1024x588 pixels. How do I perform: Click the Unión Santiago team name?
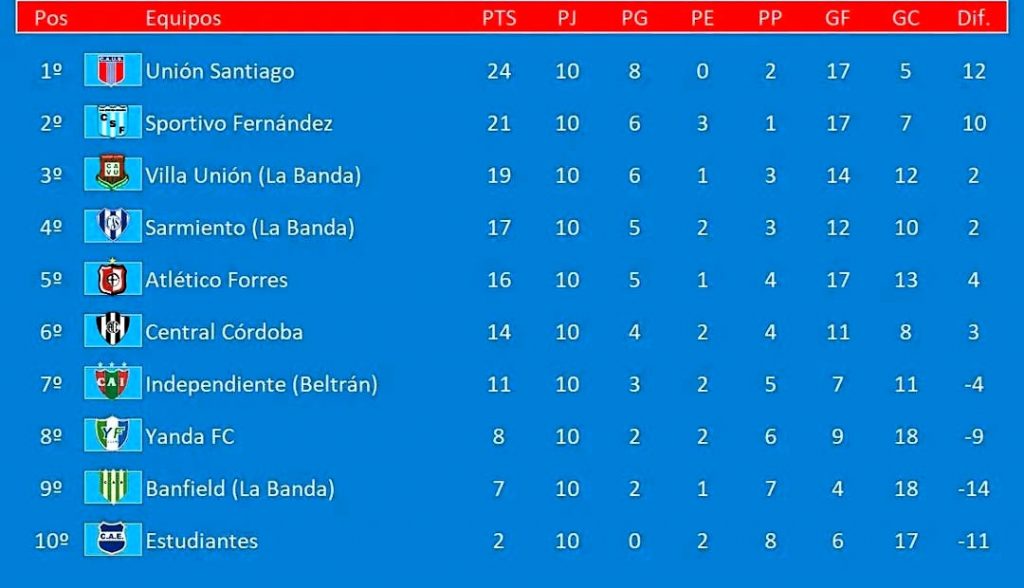point(219,71)
